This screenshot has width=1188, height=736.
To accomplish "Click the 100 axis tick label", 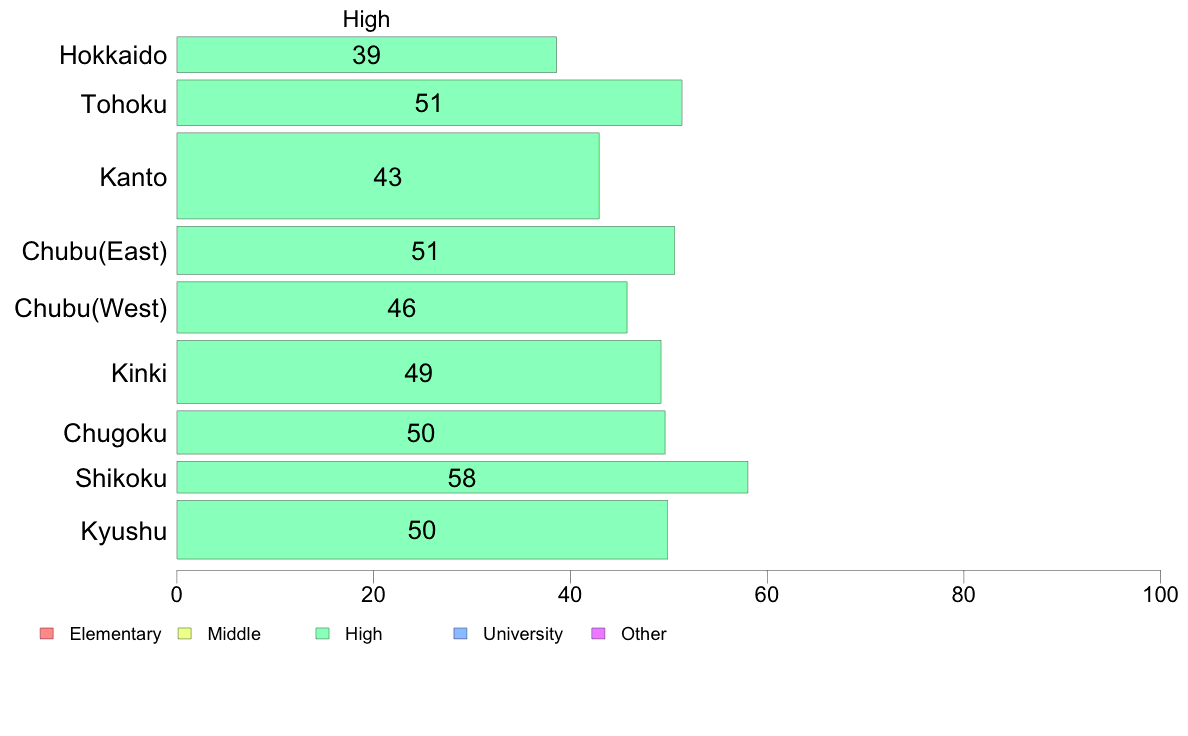I will click(1160, 595).
